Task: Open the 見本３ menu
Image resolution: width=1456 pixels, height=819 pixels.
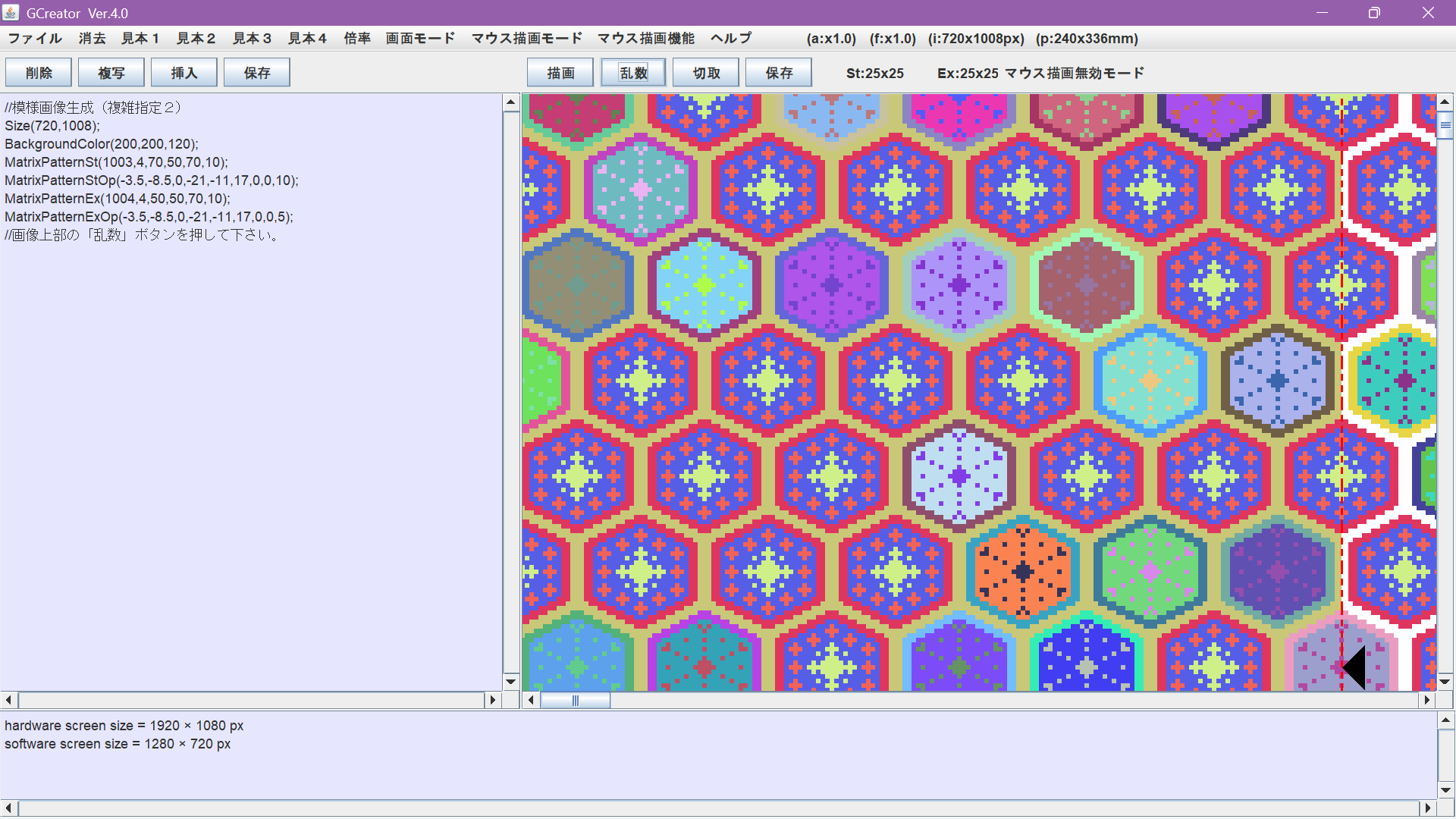Action: tap(252, 39)
